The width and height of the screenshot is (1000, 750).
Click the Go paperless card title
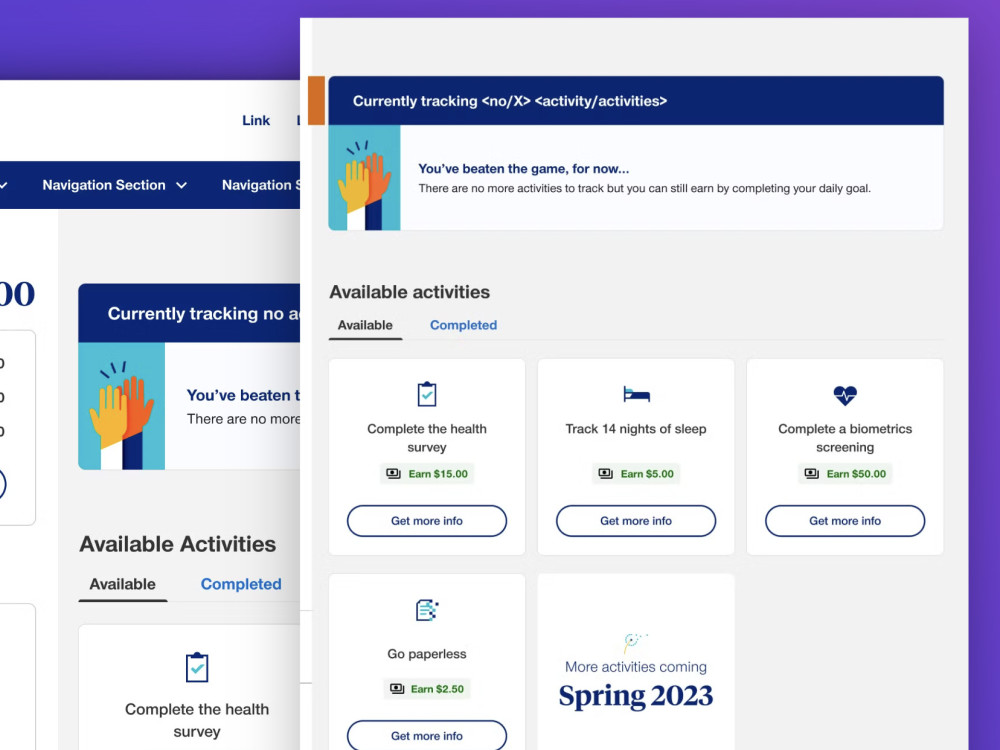coord(427,654)
